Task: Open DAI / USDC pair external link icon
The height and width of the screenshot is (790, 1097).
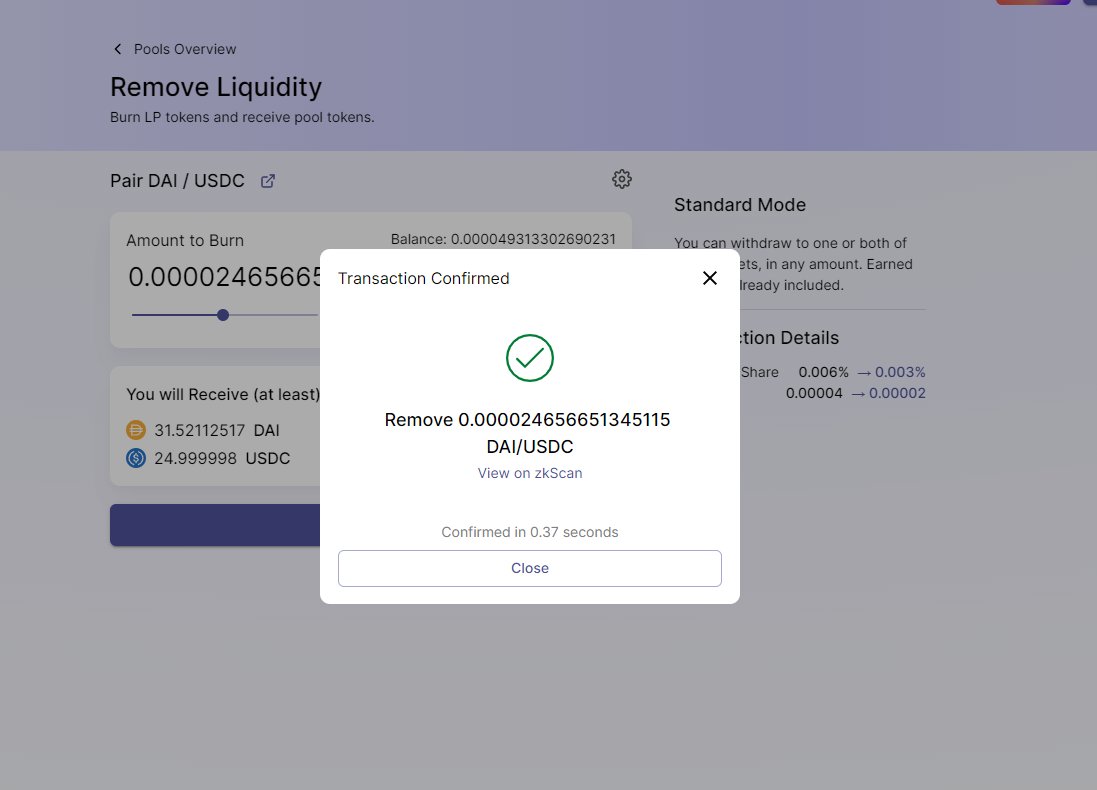Action: tap(268, 181)
